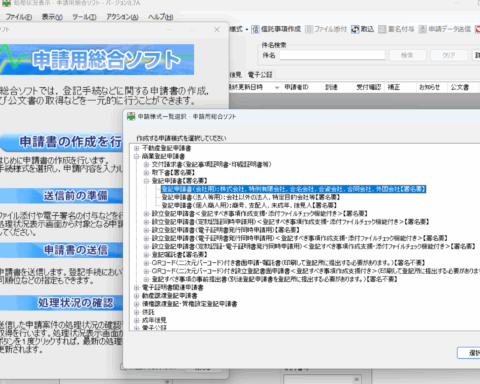Click the 到達 column header
The image size is (480, 384).
(337, 87)
